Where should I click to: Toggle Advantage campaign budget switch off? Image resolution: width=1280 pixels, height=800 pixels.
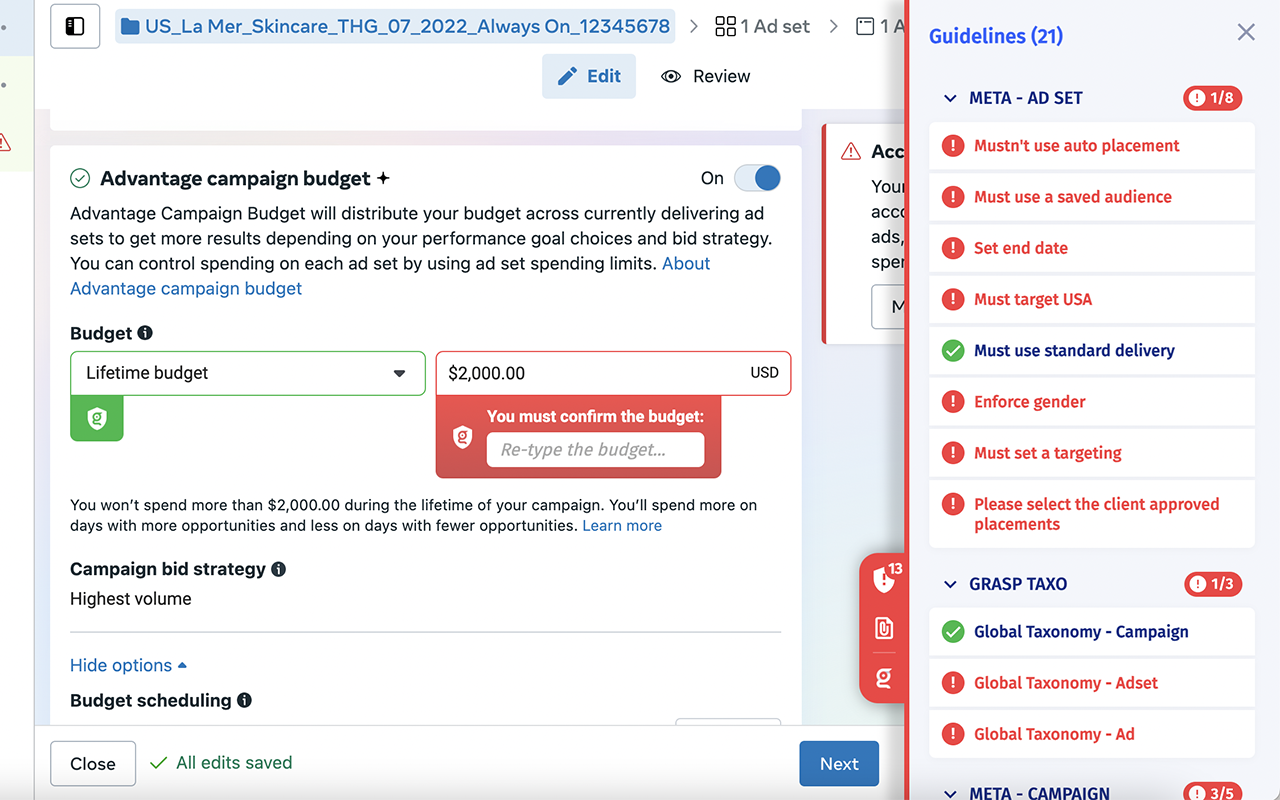[757, 178]
